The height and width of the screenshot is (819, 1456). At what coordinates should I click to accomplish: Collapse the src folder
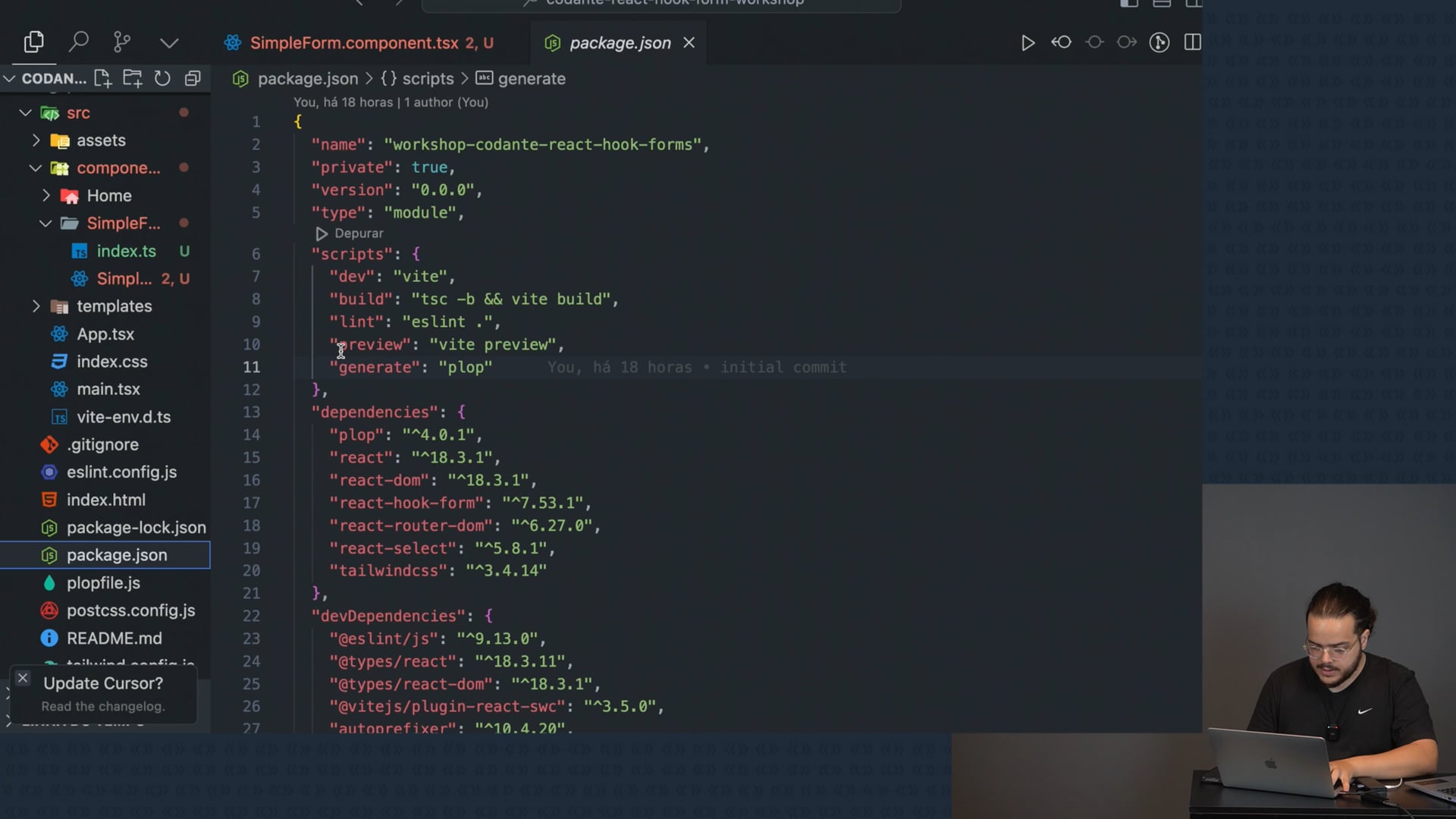click(x=25, y=113)
